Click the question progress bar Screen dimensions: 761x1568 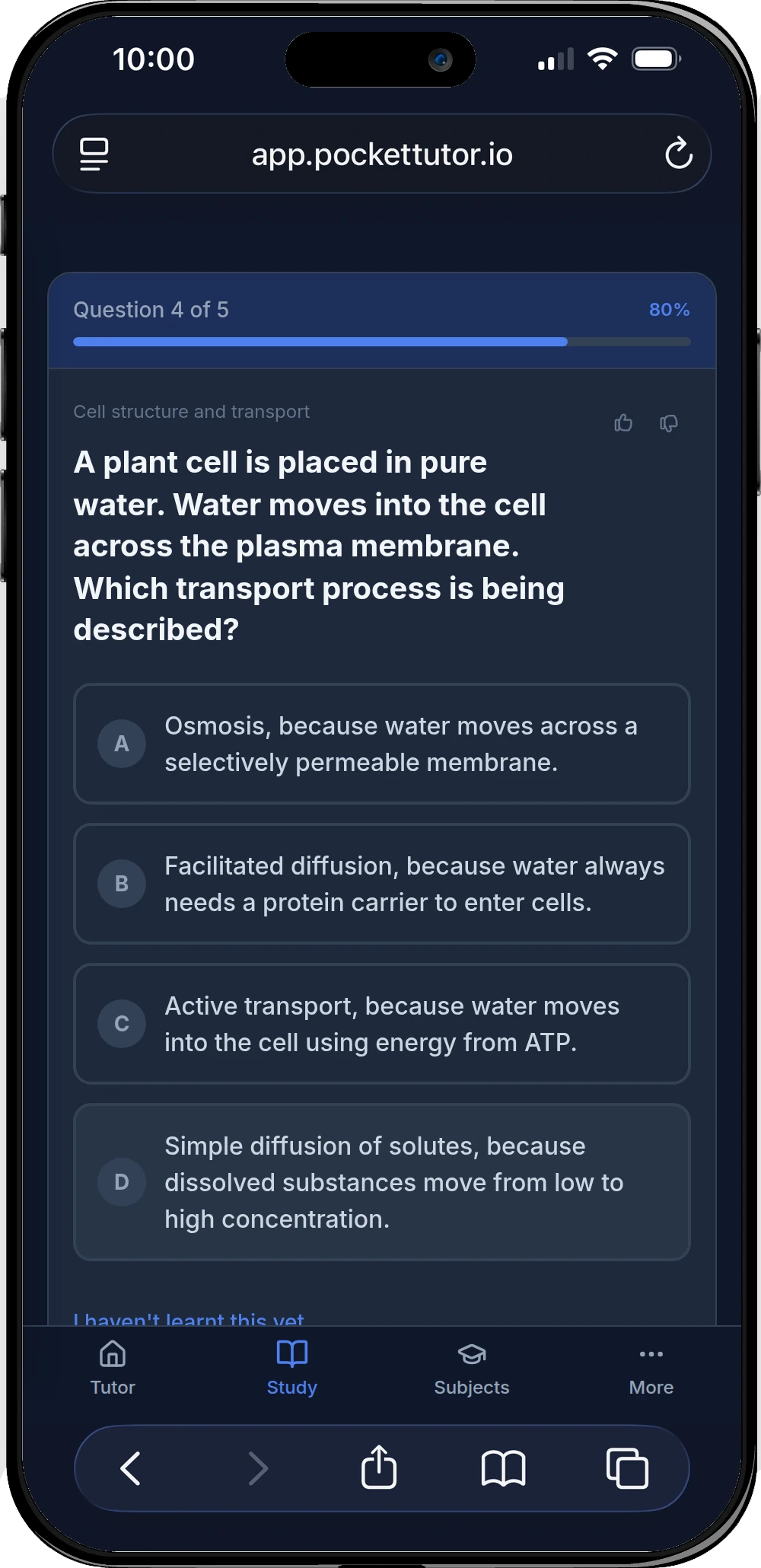[x=382, y=342]
